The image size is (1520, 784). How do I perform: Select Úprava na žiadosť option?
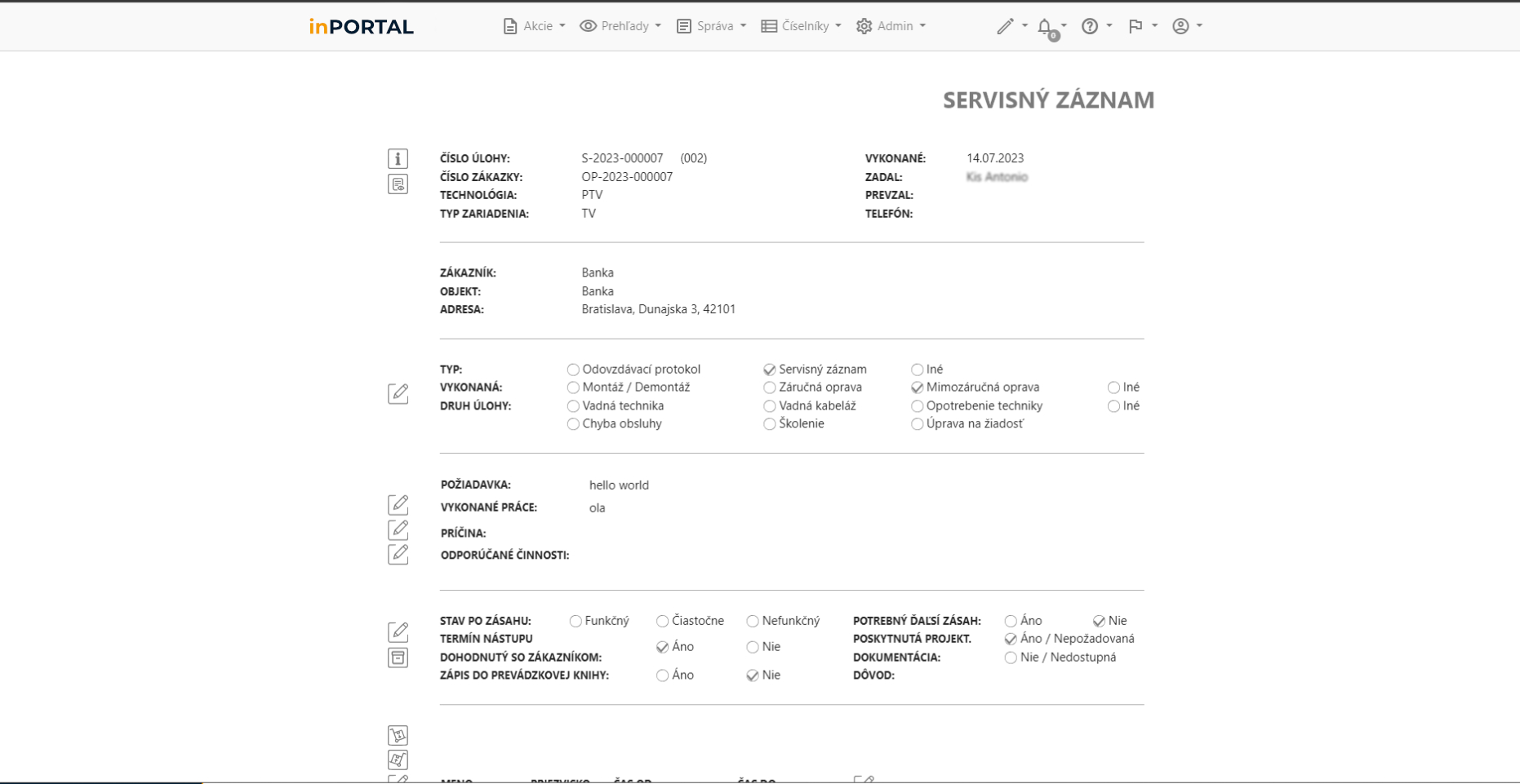918,424
